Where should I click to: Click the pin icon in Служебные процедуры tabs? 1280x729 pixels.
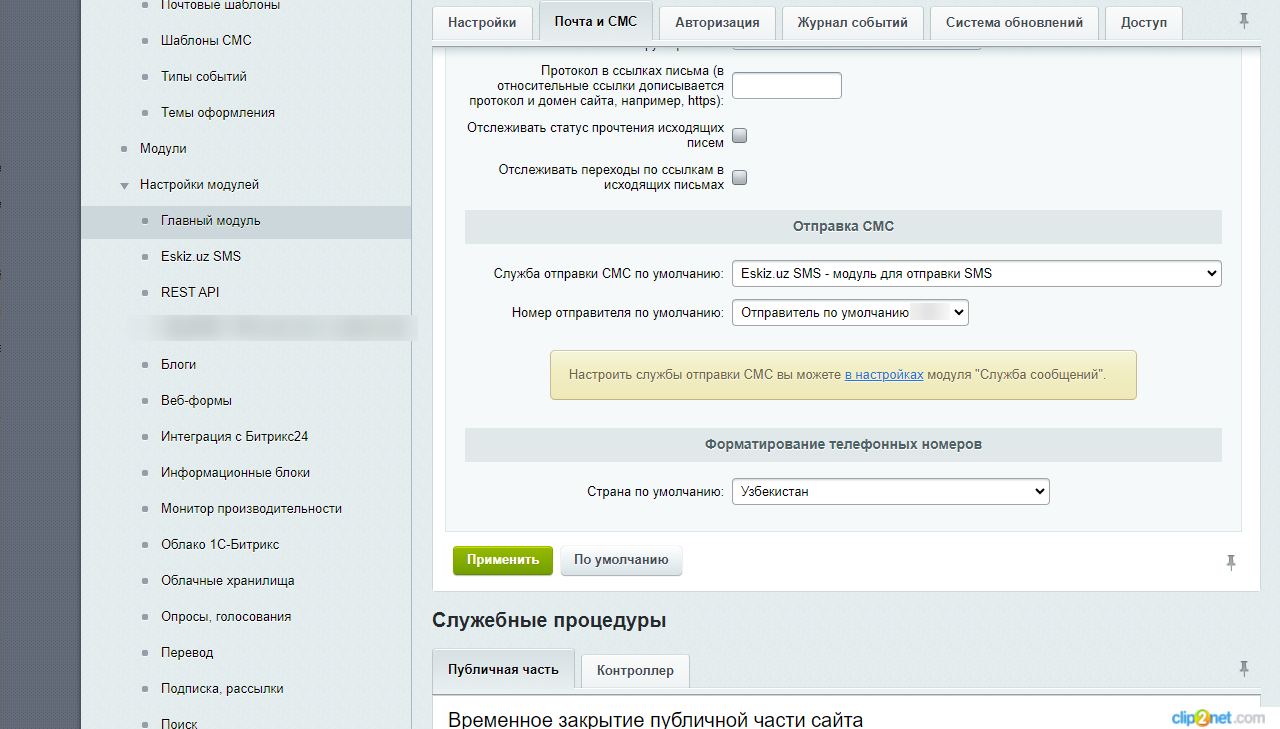pos(1244,668)
